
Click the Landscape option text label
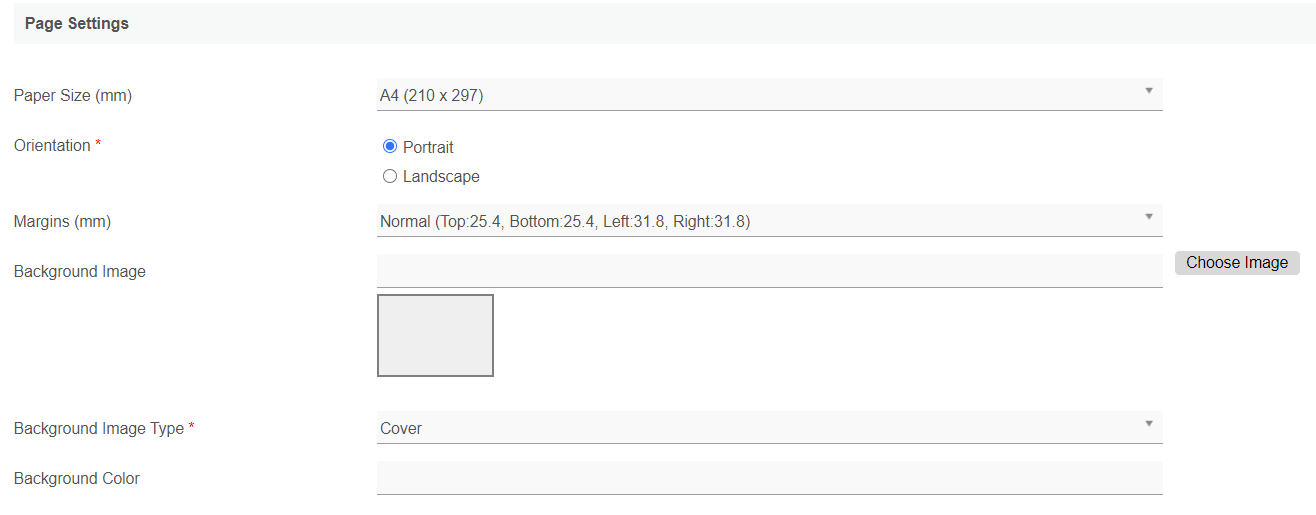(441, 177)
